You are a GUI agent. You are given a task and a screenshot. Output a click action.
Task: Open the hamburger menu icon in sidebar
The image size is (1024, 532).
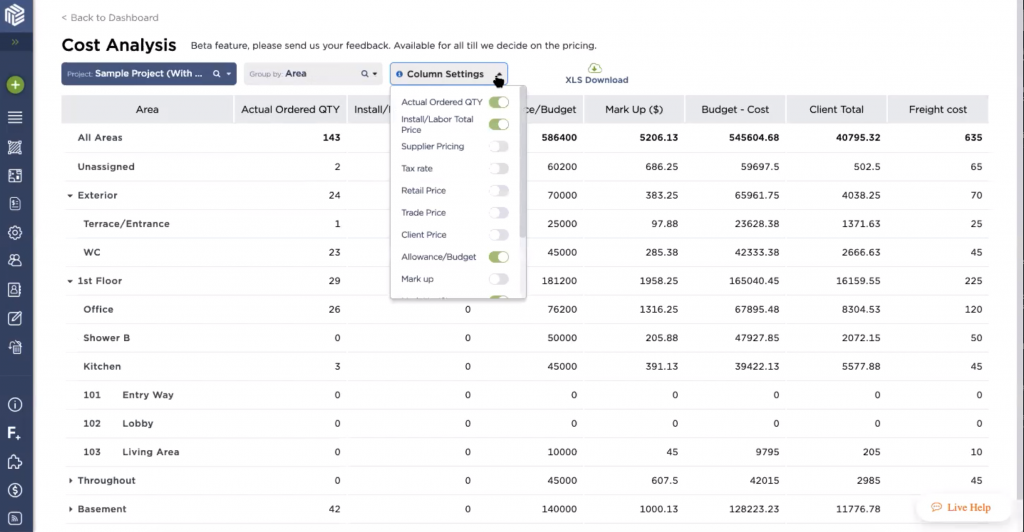[x=15, y=117]
